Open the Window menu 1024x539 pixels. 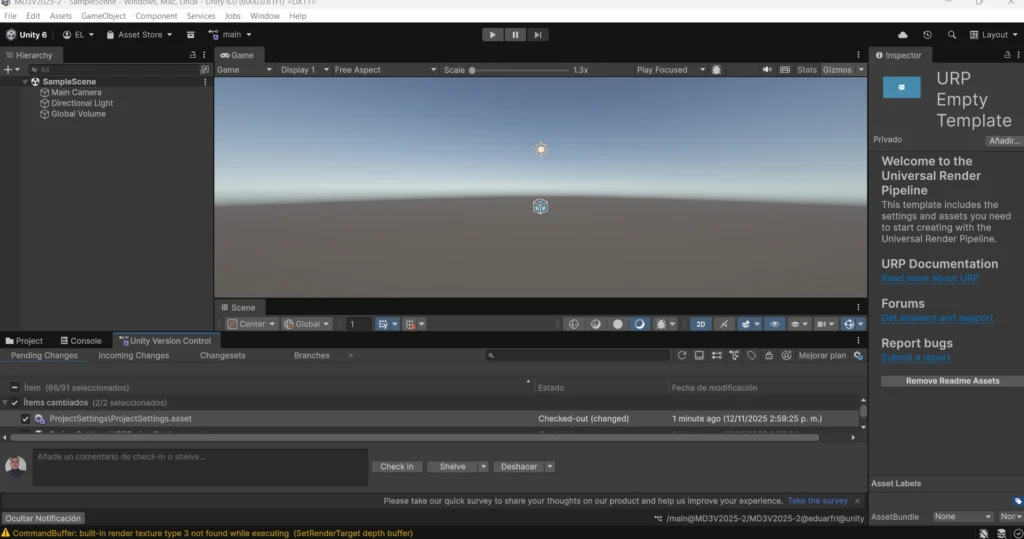pyautogui.click(x=264, y=16)
